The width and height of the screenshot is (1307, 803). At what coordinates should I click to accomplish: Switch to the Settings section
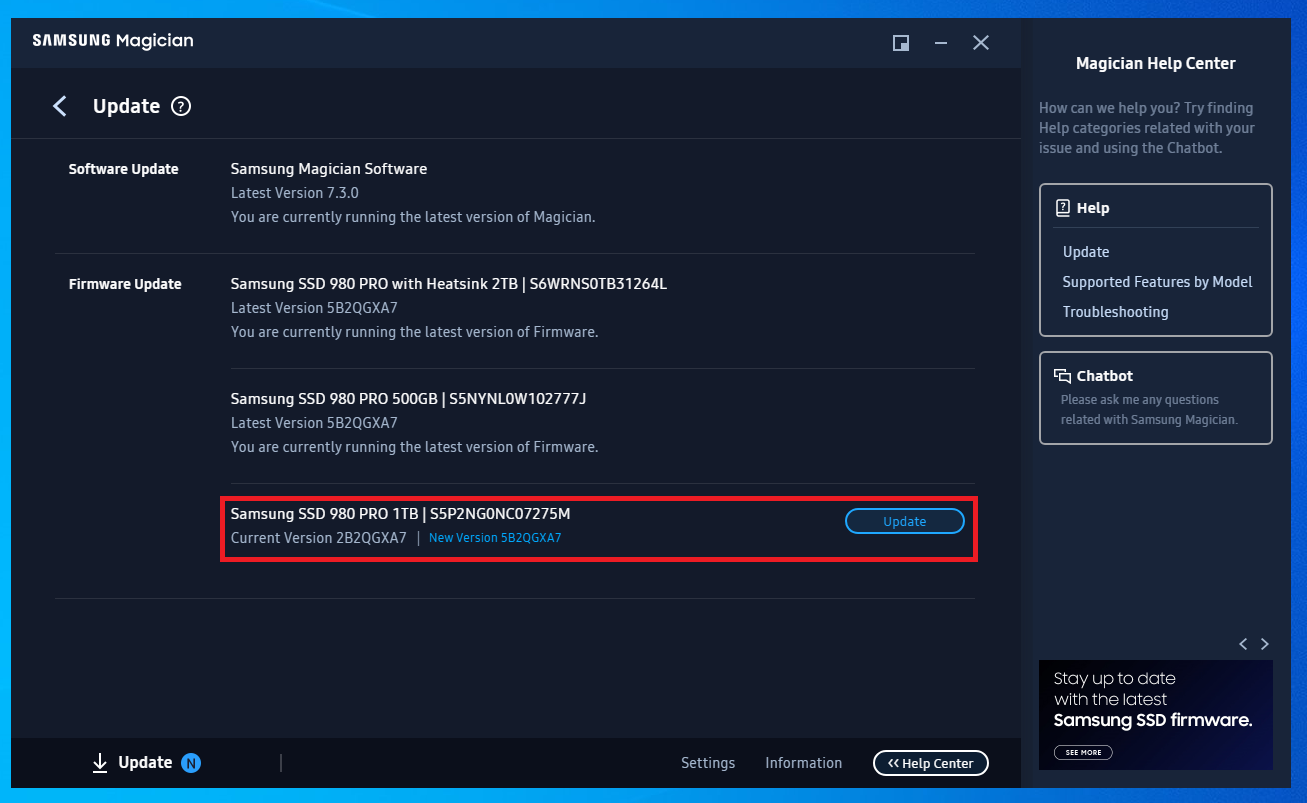[707, 762]
